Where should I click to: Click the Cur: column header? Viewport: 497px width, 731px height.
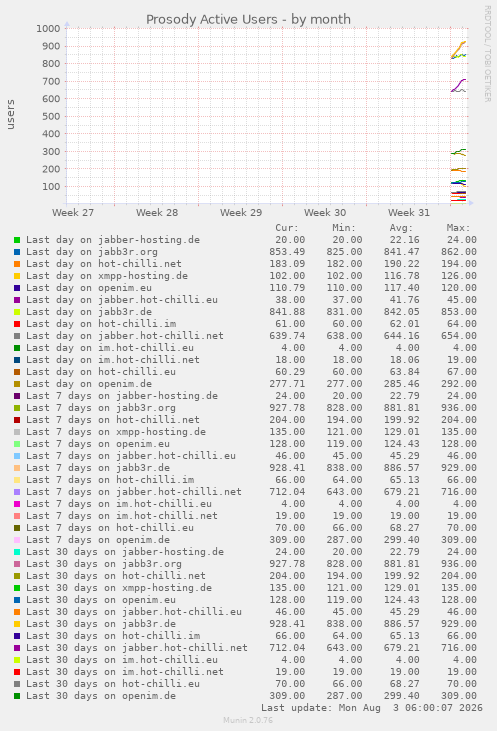(x=287, y=228)
